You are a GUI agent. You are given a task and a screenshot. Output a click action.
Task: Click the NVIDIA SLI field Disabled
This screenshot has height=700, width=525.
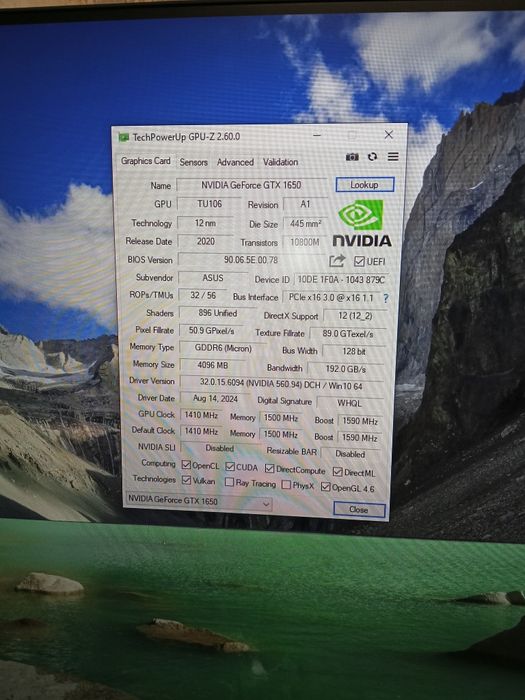(x=220, y=448)
